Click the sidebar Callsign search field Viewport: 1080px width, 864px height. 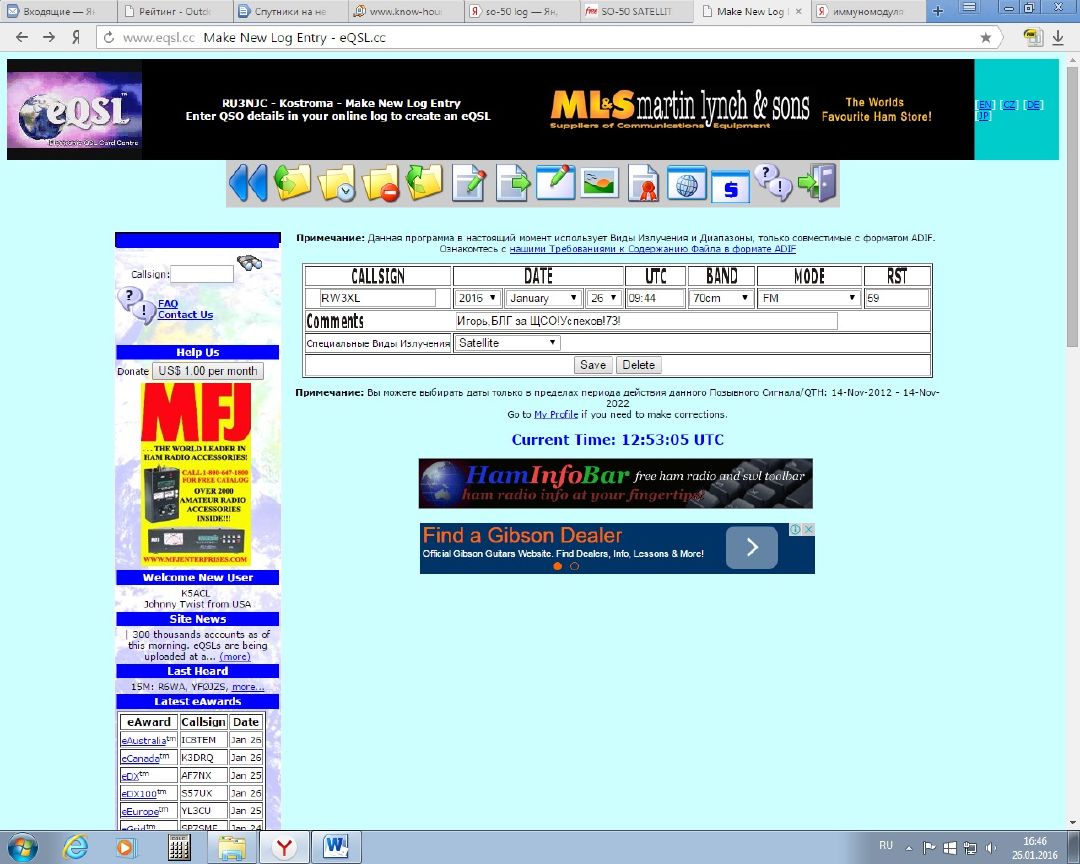202,274
